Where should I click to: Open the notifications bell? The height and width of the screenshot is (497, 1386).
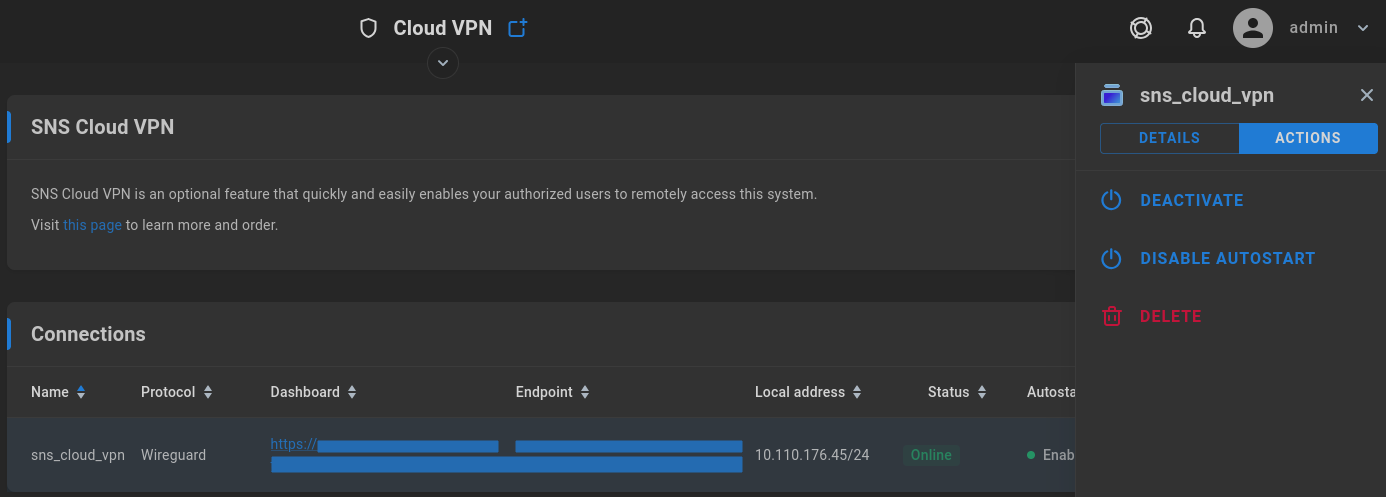pyautogui.click(x=1197, y=28)
